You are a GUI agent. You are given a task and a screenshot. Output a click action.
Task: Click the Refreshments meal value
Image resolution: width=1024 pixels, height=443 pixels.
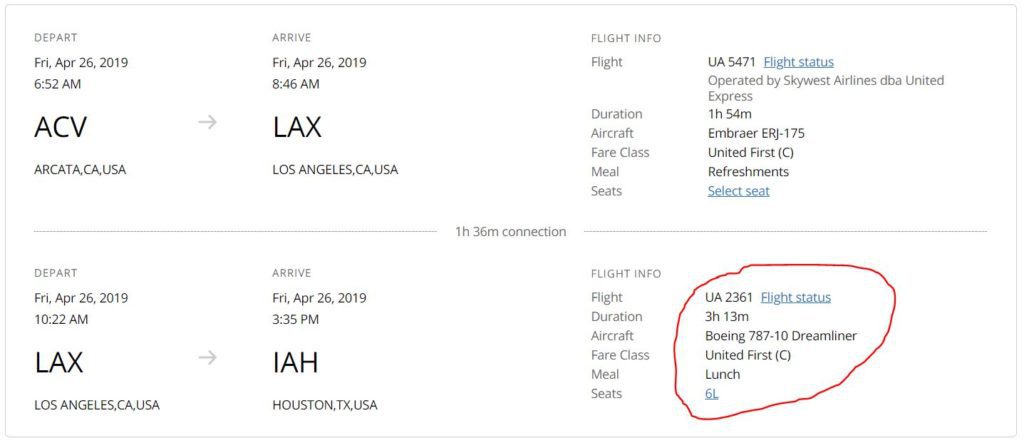(x=748, y=172)
